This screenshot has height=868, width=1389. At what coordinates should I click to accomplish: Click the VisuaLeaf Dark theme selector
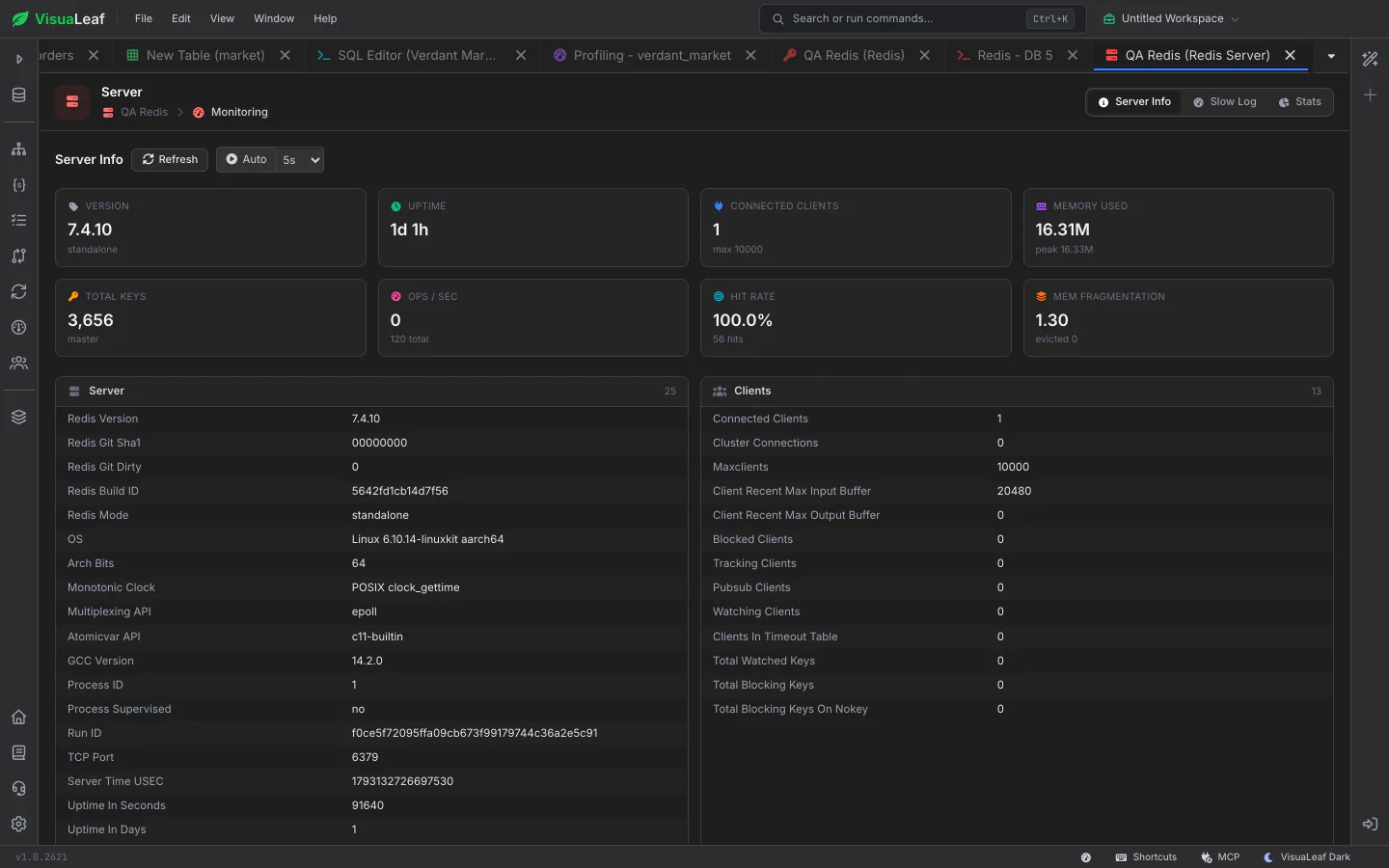click(x=1307, y=857)
